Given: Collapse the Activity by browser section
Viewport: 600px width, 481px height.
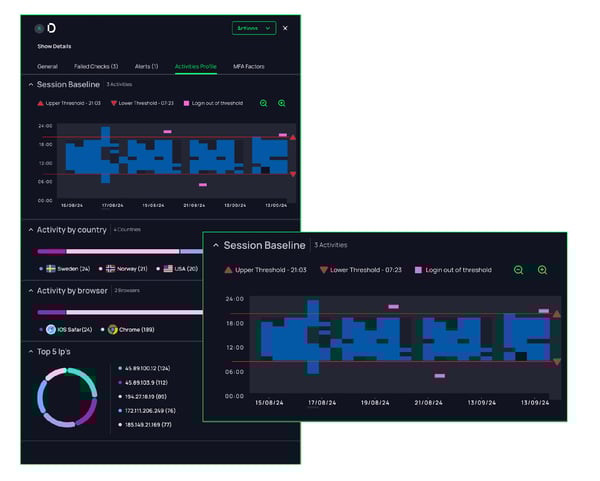Looking at the screenshot, I should pyautogui.click(x=31, y=291).
